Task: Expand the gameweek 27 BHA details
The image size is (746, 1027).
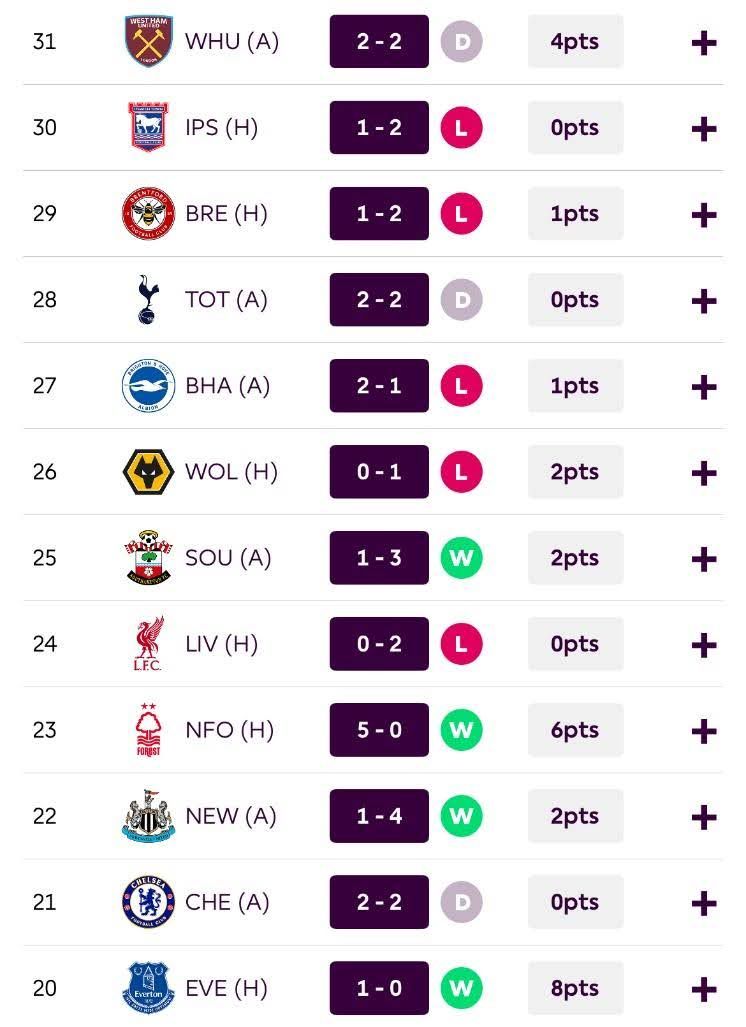Action: [x=704, y=388]
